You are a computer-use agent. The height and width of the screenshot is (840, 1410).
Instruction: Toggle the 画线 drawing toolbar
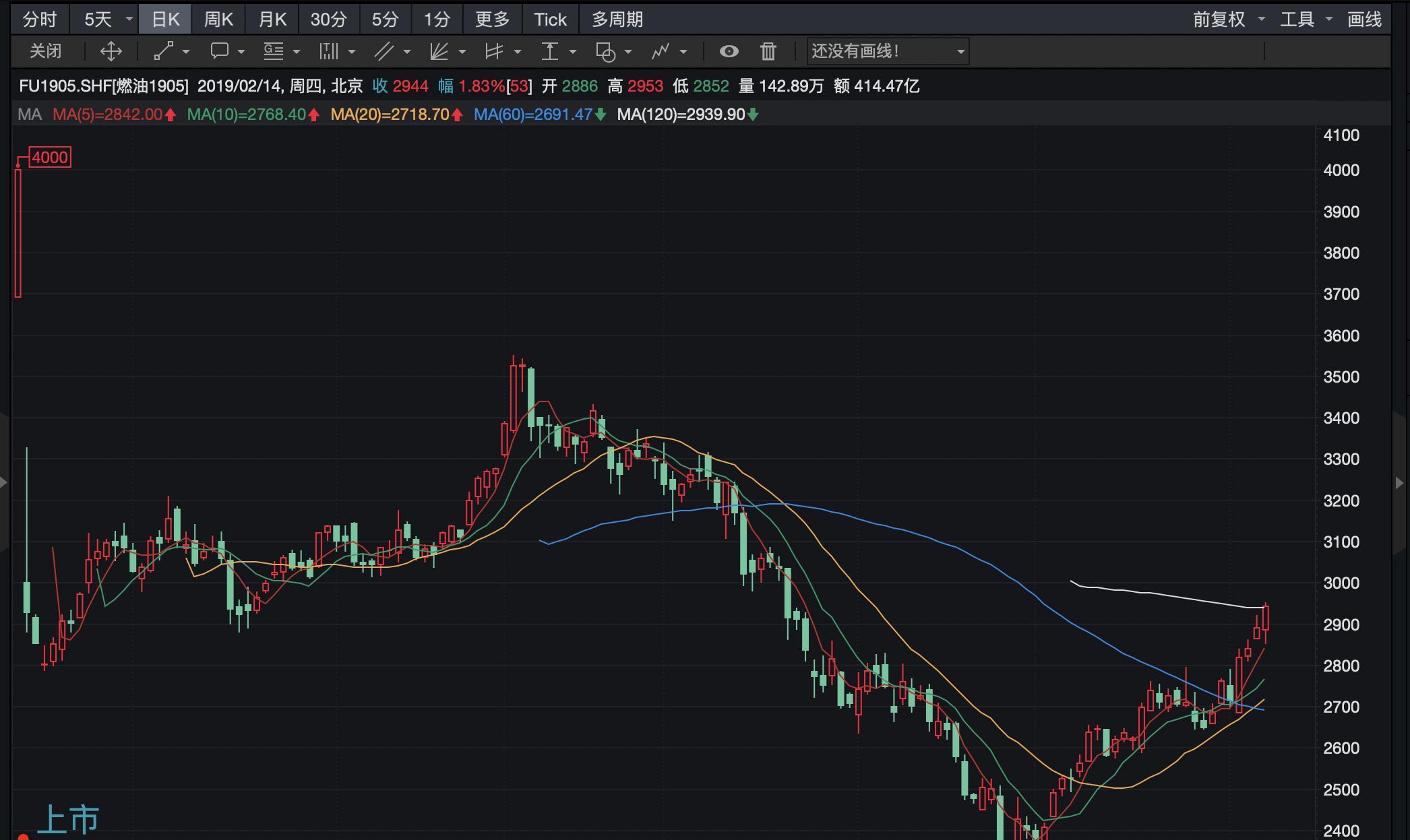pyautogui.click(x=1365, y=20)
